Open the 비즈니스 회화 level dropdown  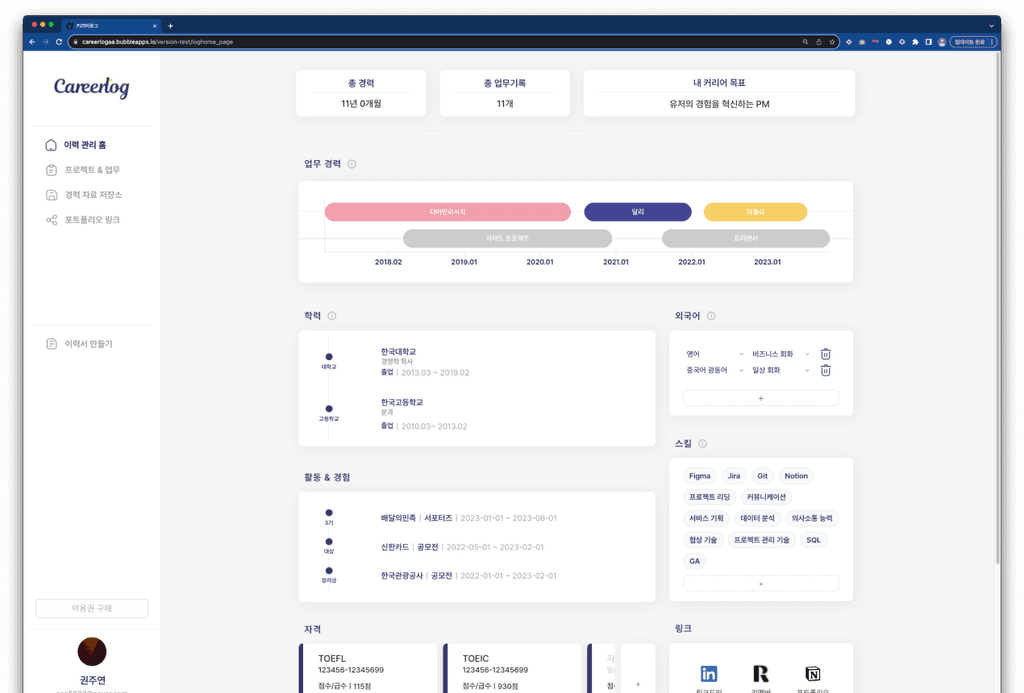pyautogui.click(x=780, y=354)
